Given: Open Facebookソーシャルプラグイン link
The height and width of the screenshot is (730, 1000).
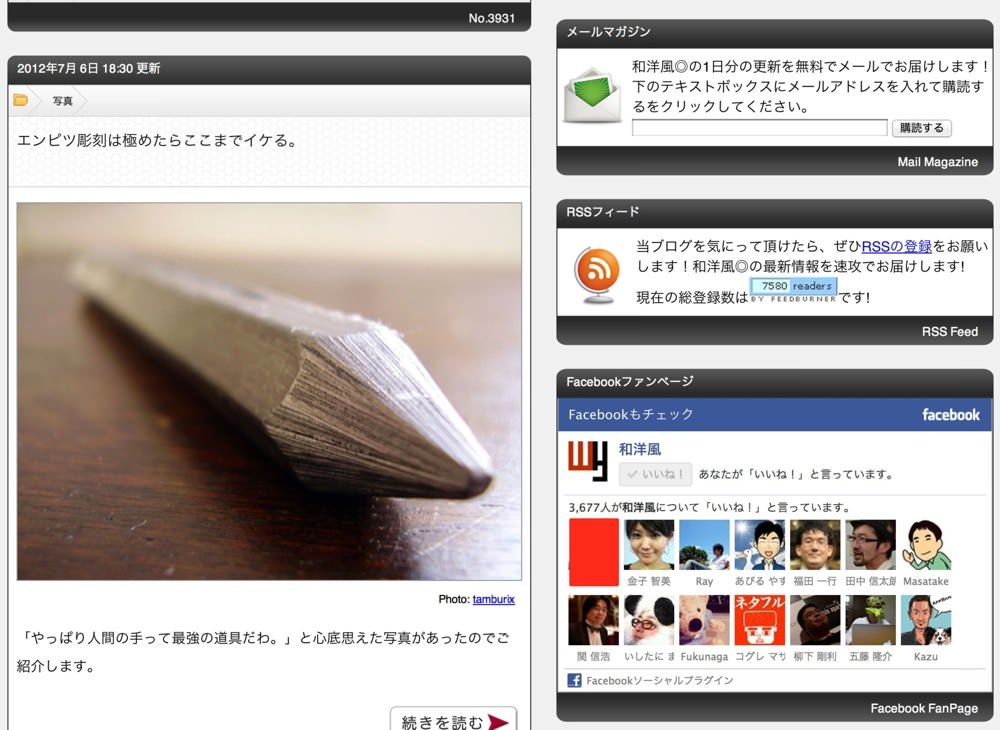Looking at the screenshot, I should pos(659,681).
